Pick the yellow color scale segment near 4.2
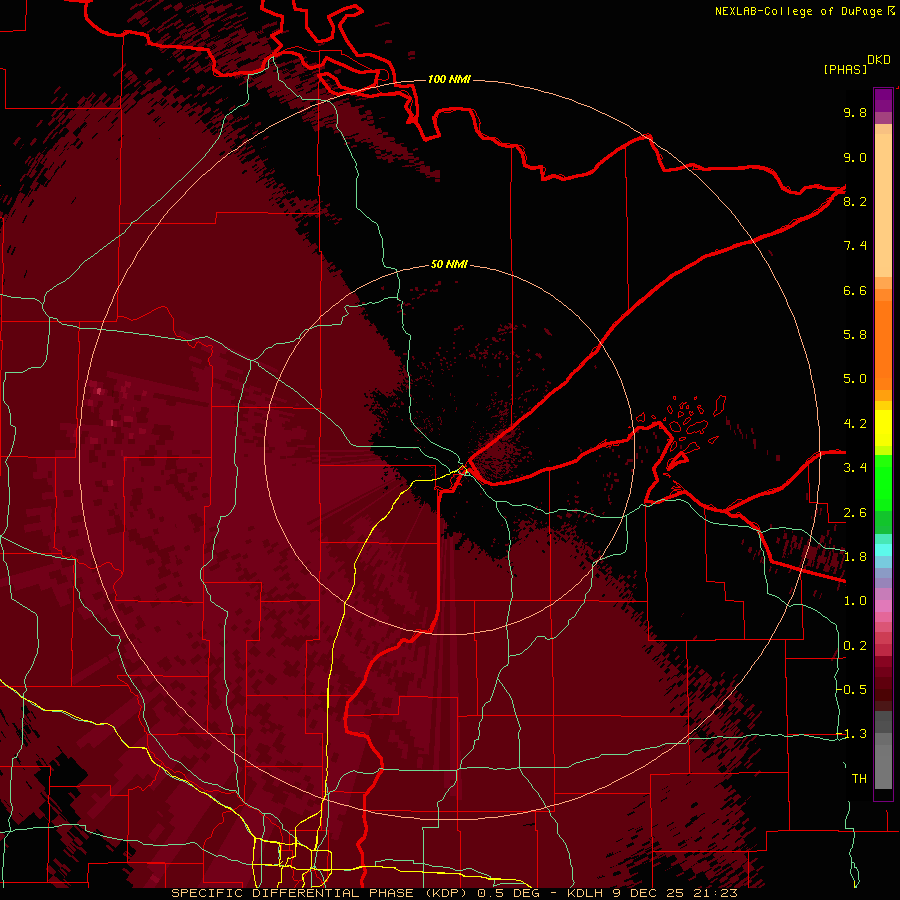Viewport: 900px width, 900px height. click(883, 428)
